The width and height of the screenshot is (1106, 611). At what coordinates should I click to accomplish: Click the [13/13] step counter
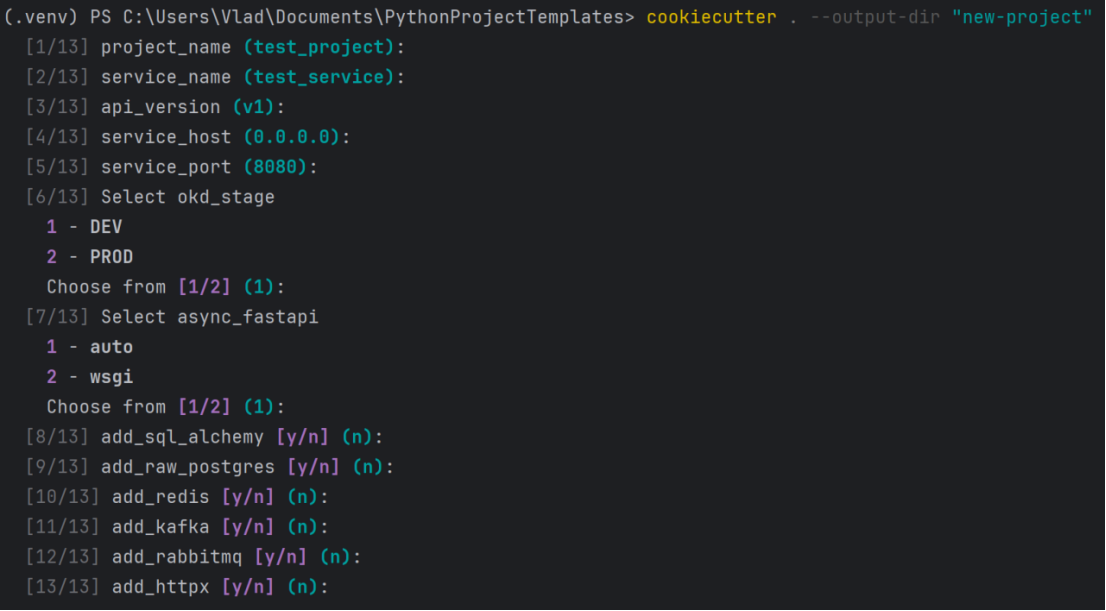(63, 587)
